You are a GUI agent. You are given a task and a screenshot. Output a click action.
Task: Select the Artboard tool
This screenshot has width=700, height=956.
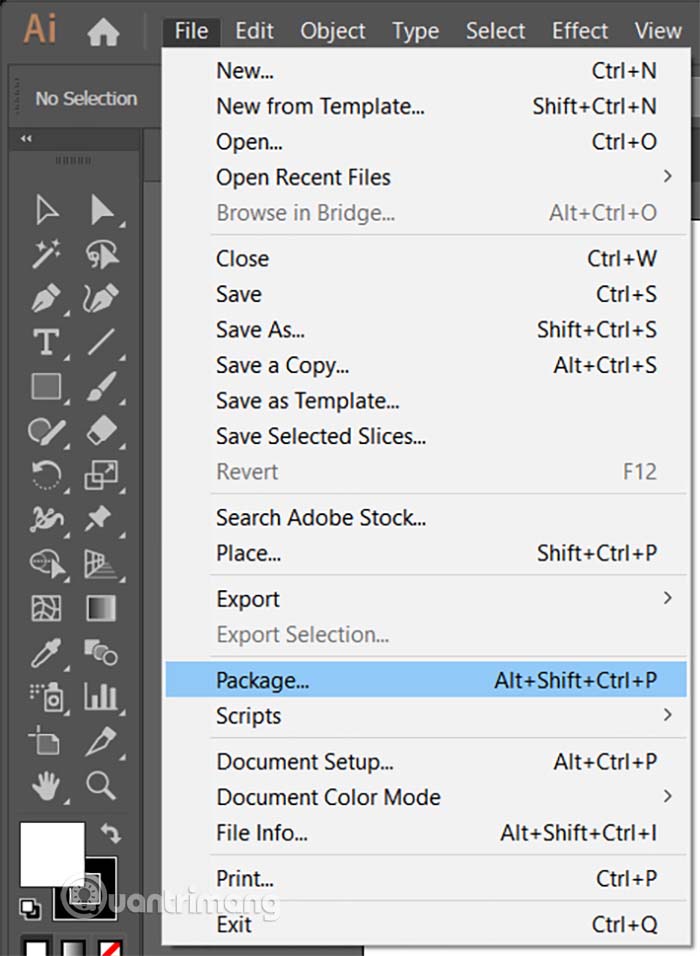(x=45, y=741)
